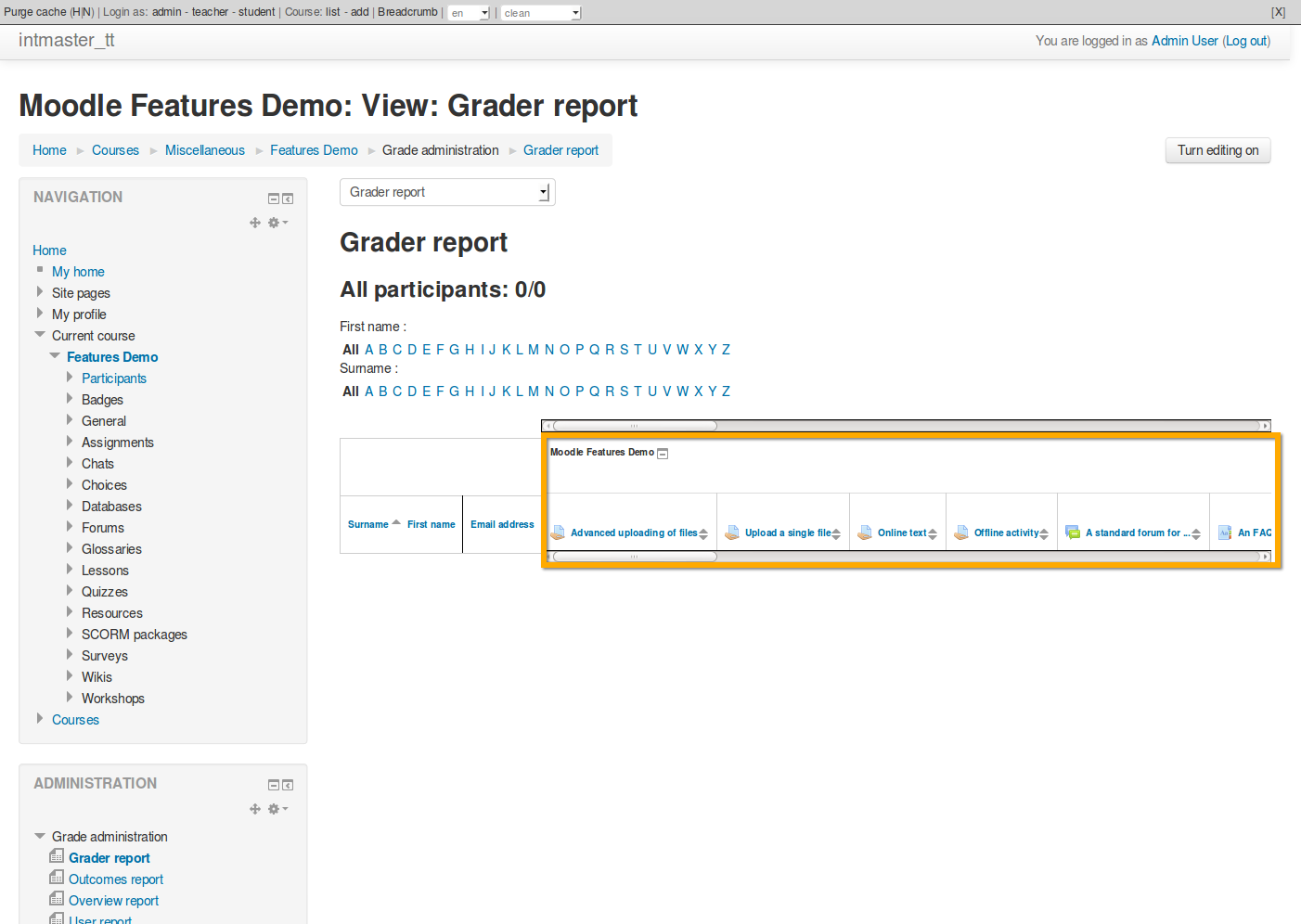Close the debug bar with the [X]
1301x924 pixels.
pyautogui.click(x=1278, y=12)
